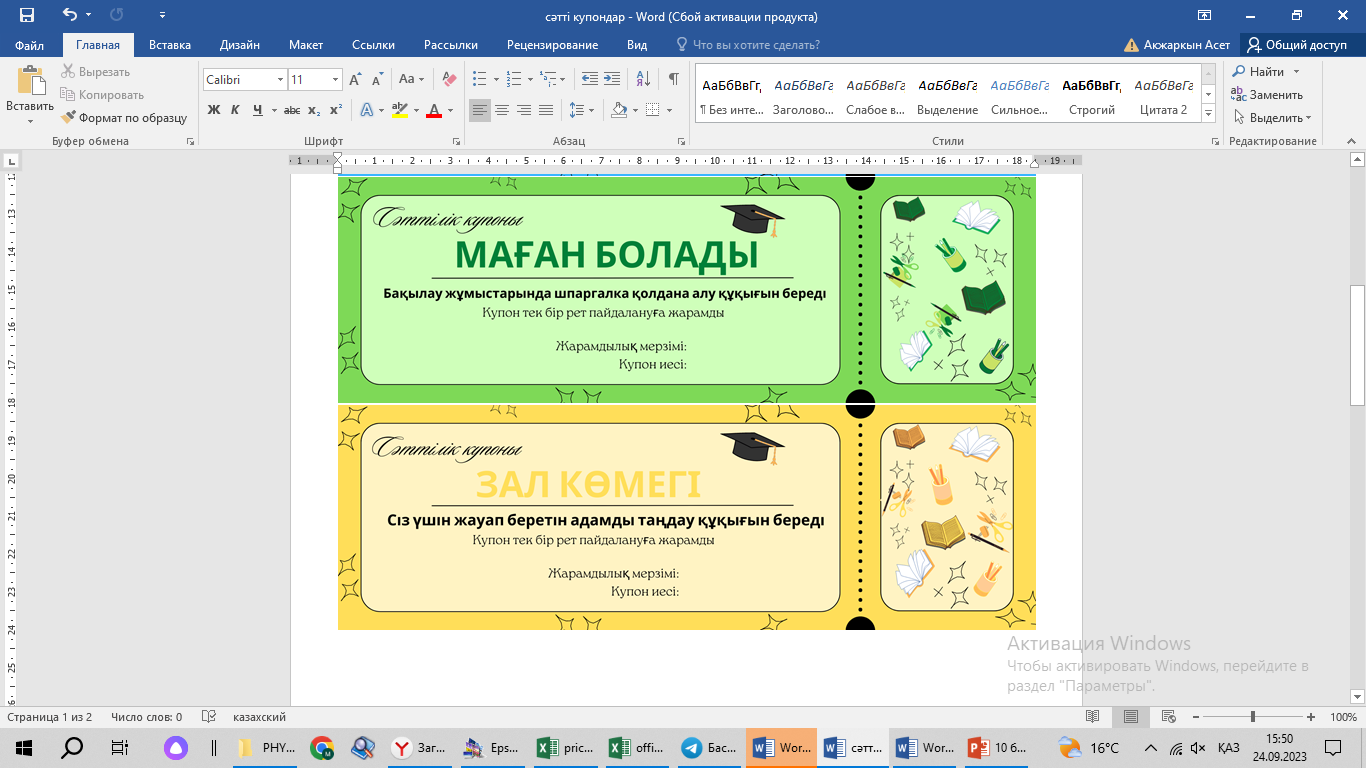Increase font size with grow icon

(x=354, y=79)
